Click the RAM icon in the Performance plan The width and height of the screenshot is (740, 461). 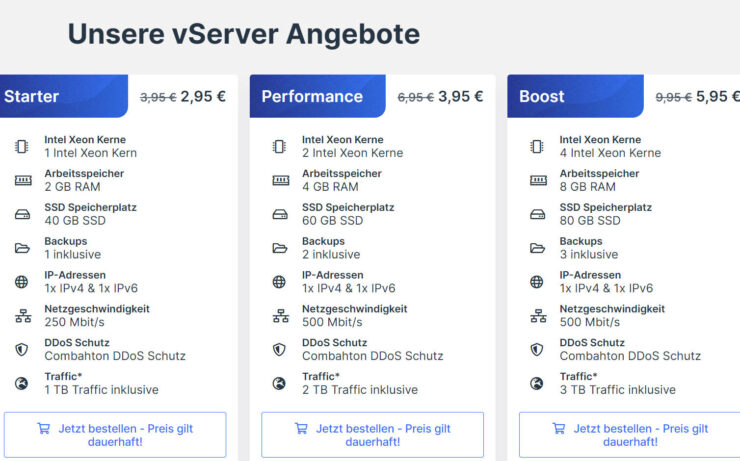(x=280, y=180)
